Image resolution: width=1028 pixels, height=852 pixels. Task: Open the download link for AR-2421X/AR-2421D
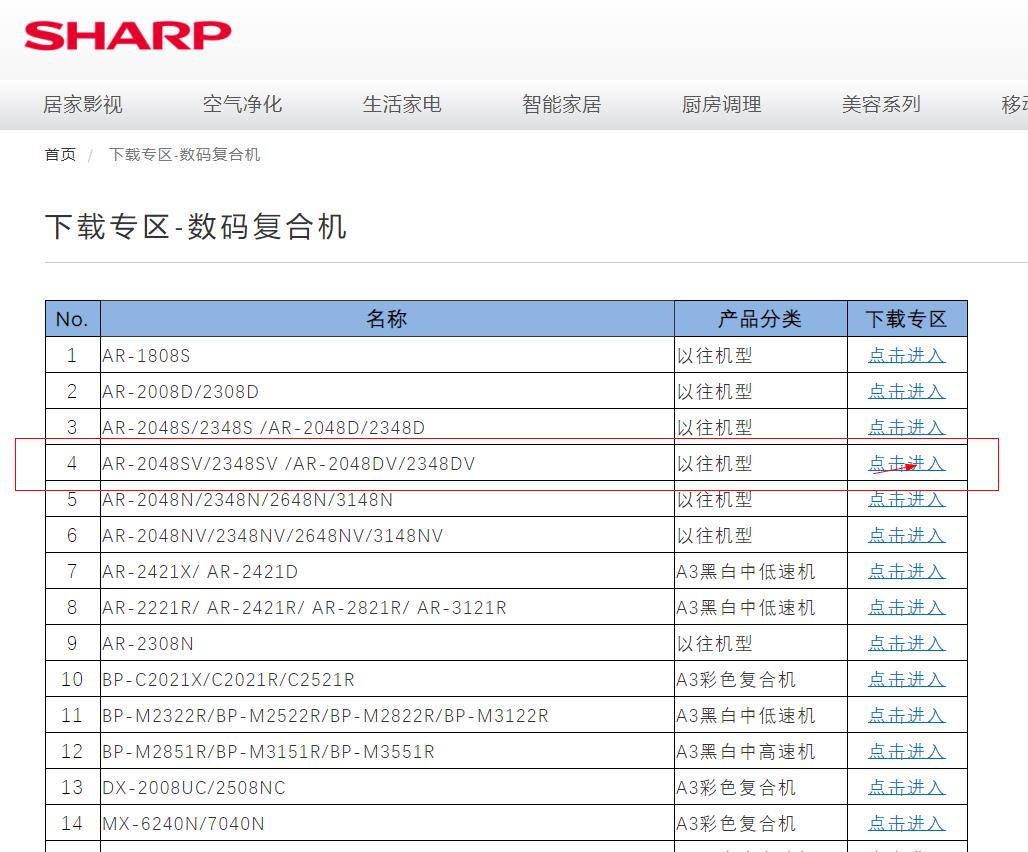pyautogui.click(x=906, y=572)
